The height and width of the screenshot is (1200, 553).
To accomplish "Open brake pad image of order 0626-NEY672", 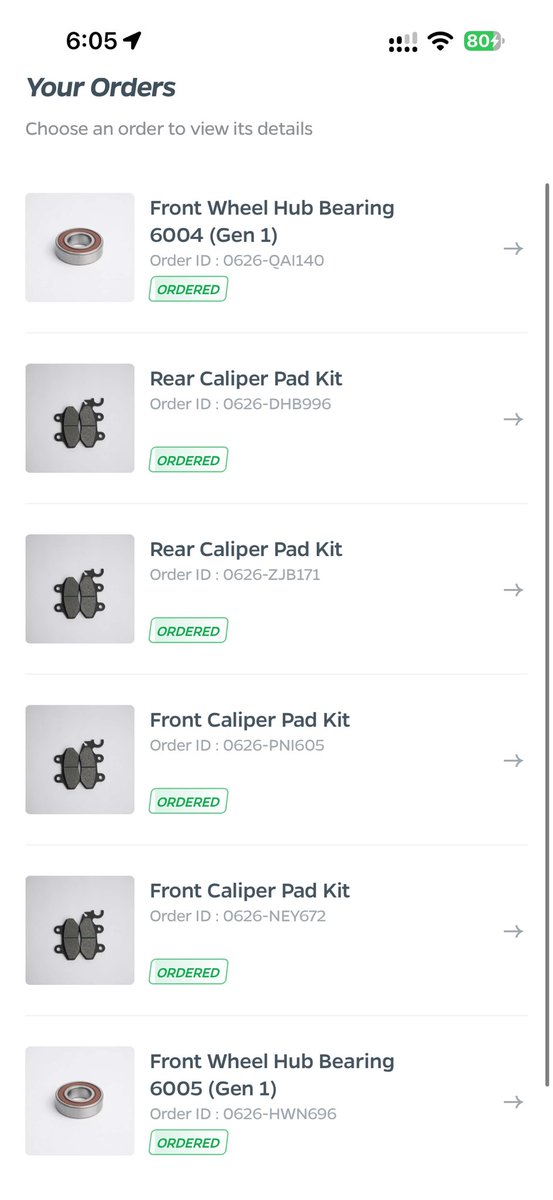I will (x=80, y=930).
